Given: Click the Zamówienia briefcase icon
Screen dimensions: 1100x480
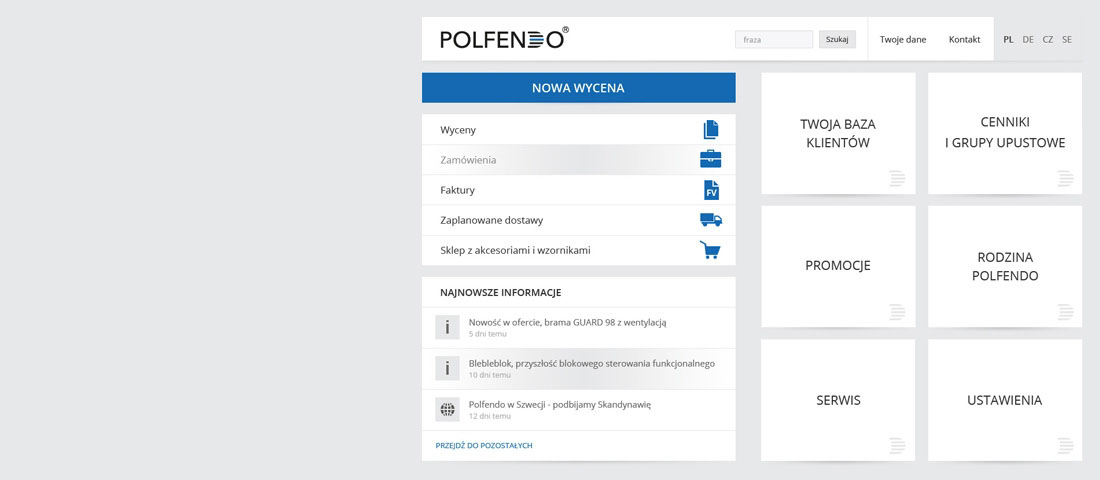Looking at the screenshot, I should (x=711, y=159).
